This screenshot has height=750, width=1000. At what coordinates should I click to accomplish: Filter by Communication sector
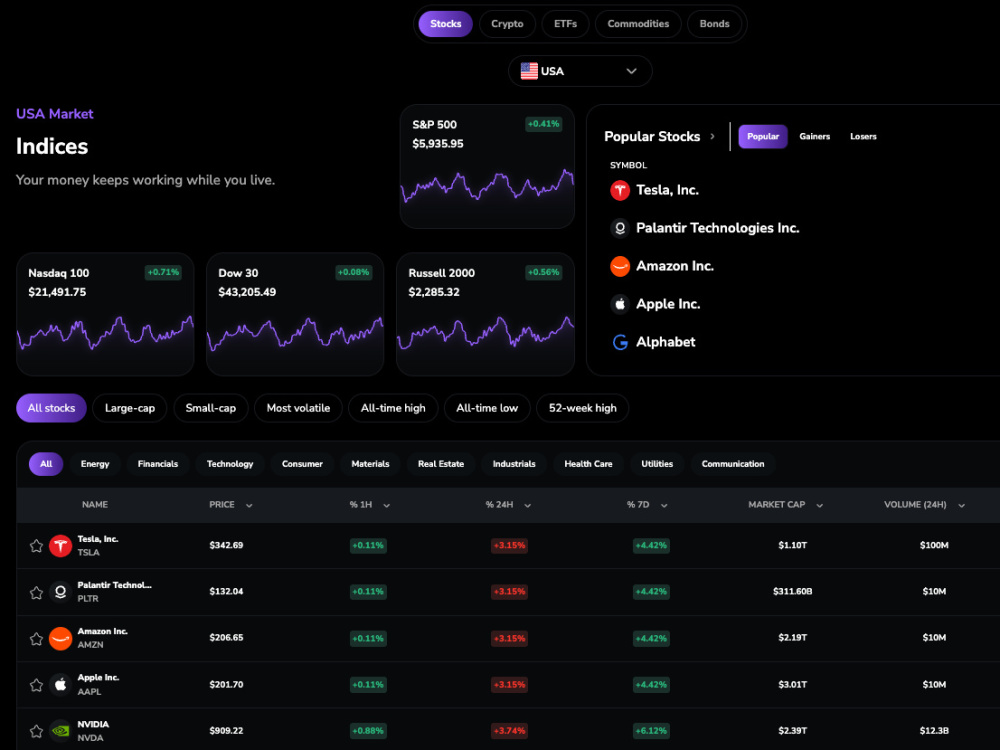tap(733, 464)
